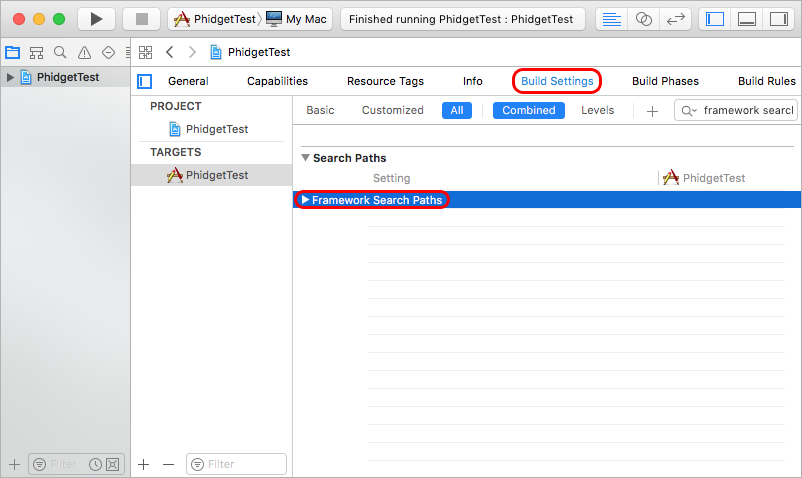Screen dimensions: 802x478
Task: Click the Run (play) button
Action: 96,19
